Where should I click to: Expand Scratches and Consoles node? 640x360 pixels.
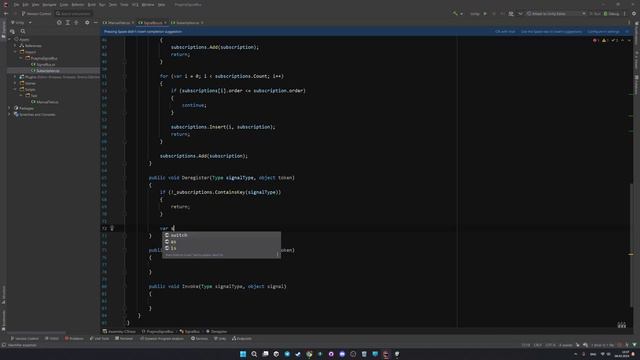pos(10,115)
